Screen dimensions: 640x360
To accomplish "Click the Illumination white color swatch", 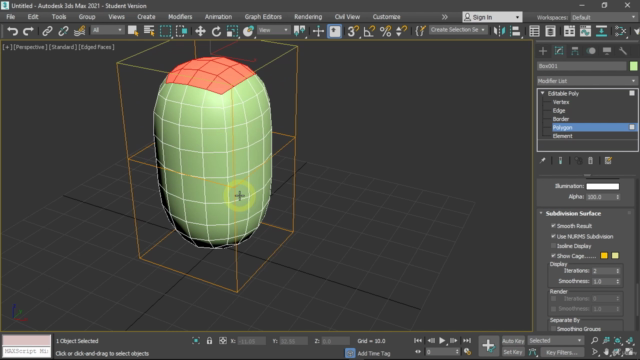I will click(603, 187).
